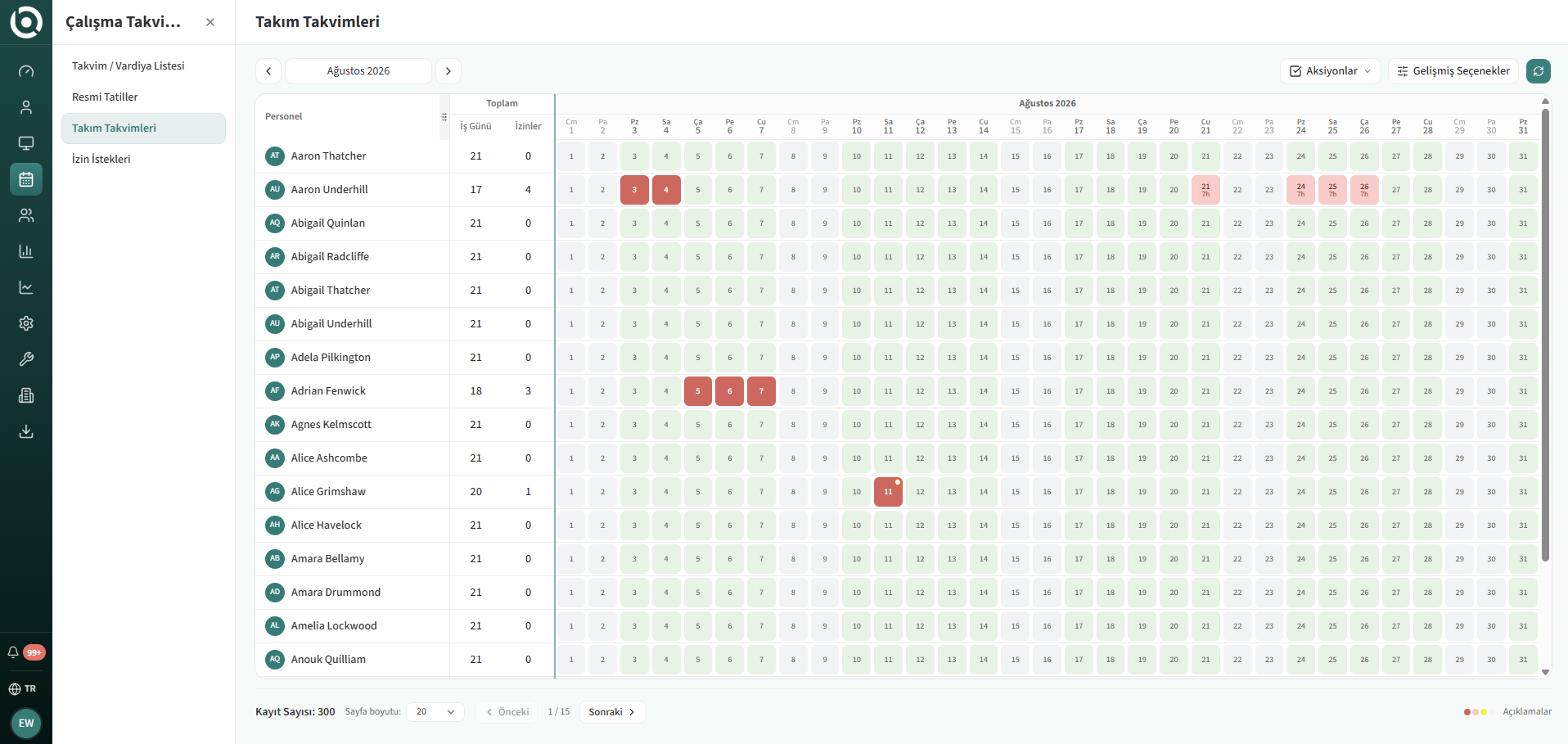Open the Ağustos 2026 month picker
The width and height of the screenshot is (1568, 744).
click(x=358, y=71)
